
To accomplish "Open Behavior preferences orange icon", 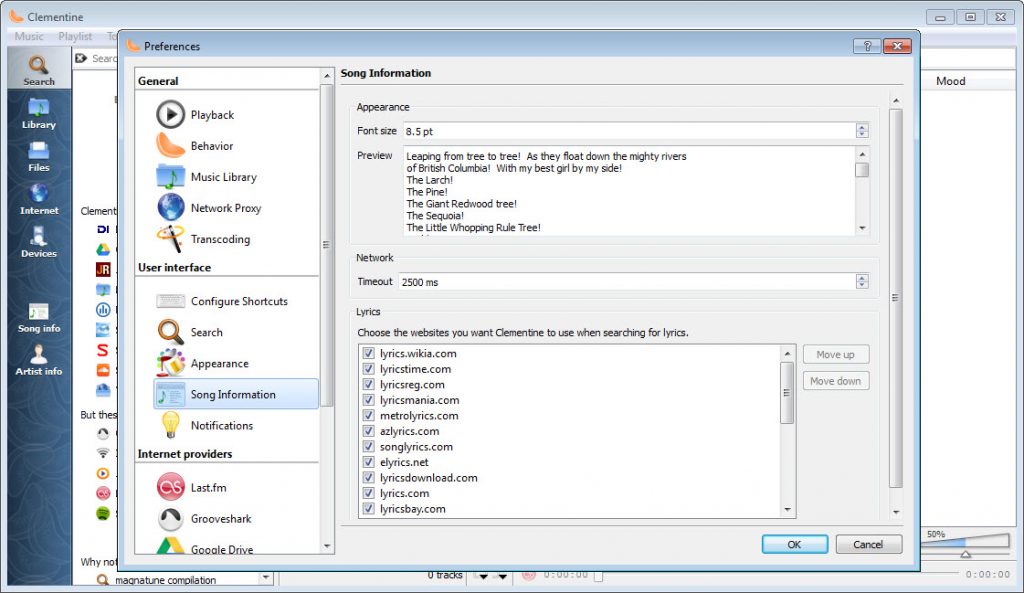I will [x=170, y=146].
